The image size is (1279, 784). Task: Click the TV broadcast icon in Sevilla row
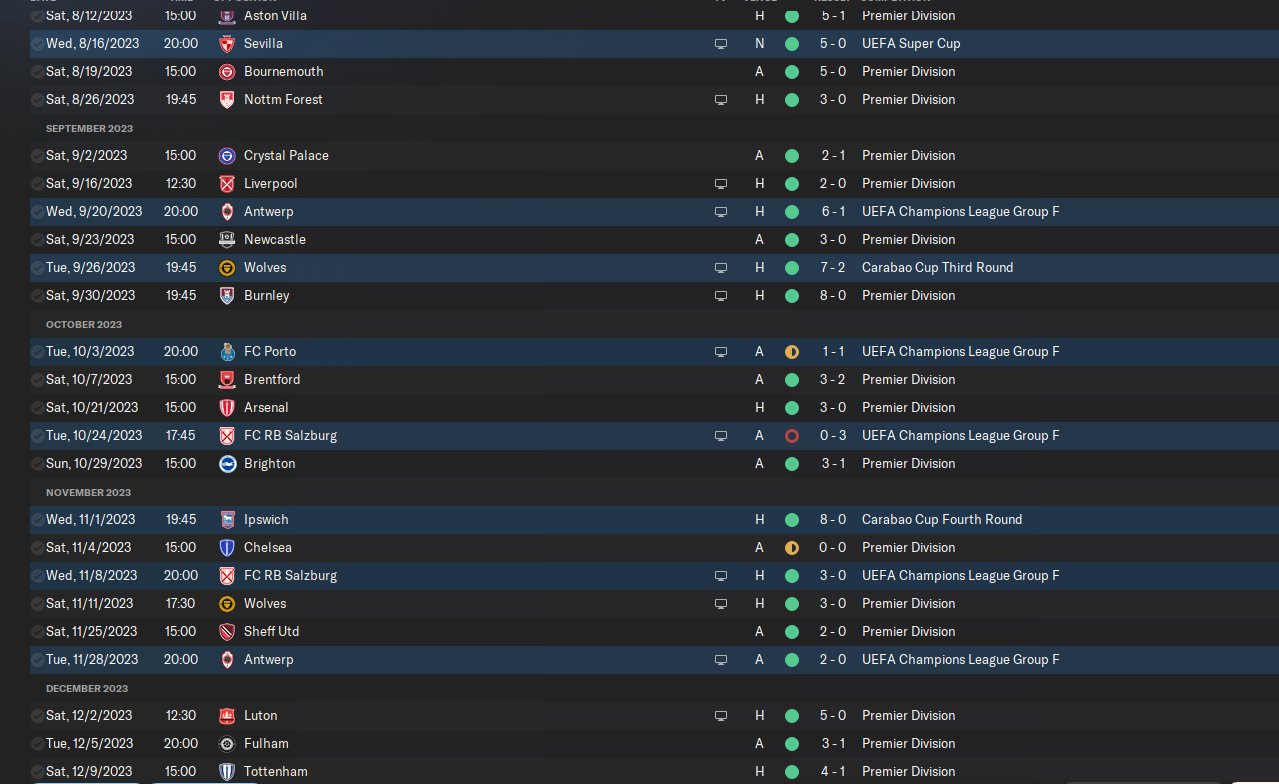coord(720,44)
